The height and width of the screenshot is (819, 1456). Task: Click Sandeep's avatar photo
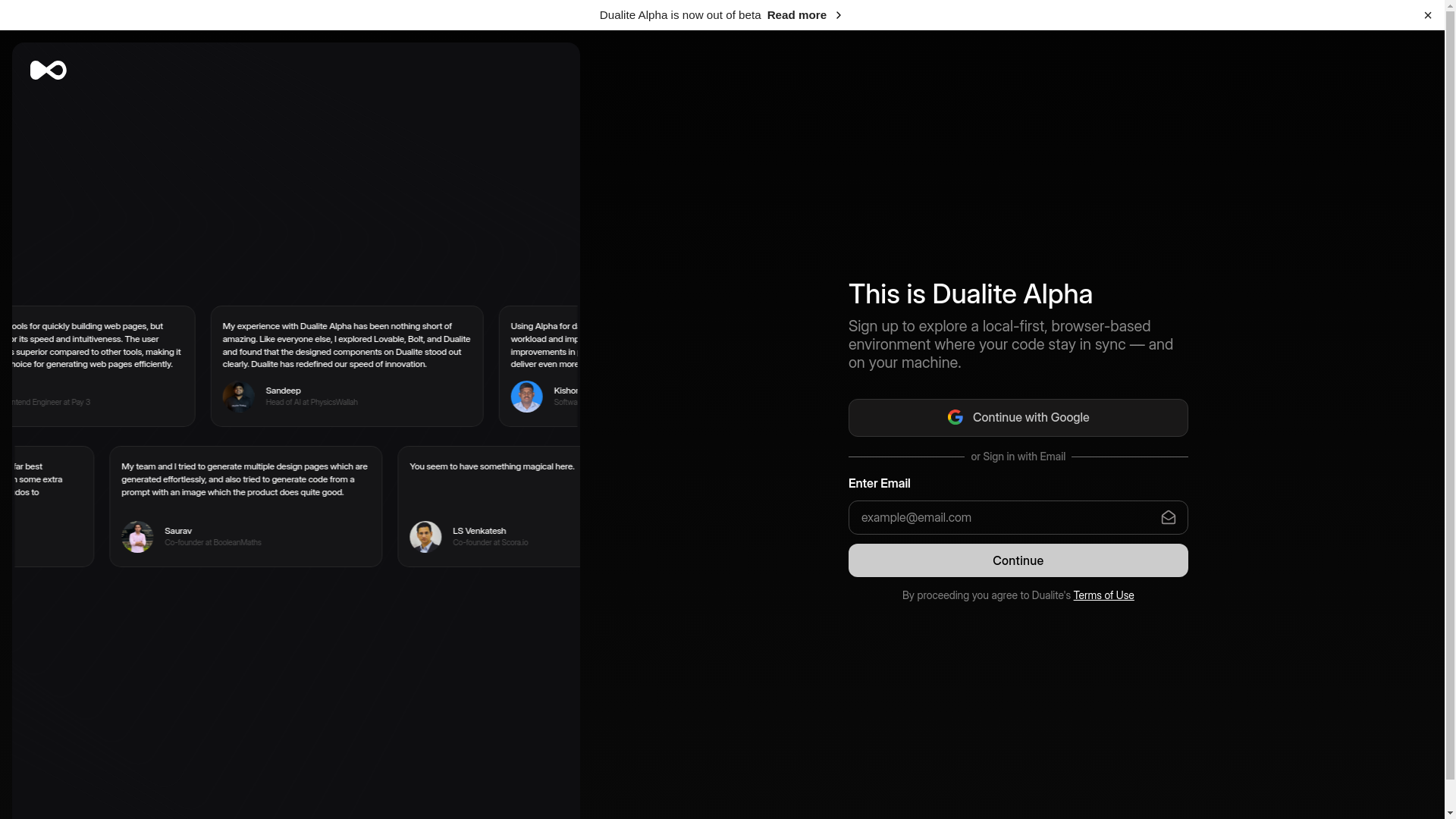(x=238, y=397)
